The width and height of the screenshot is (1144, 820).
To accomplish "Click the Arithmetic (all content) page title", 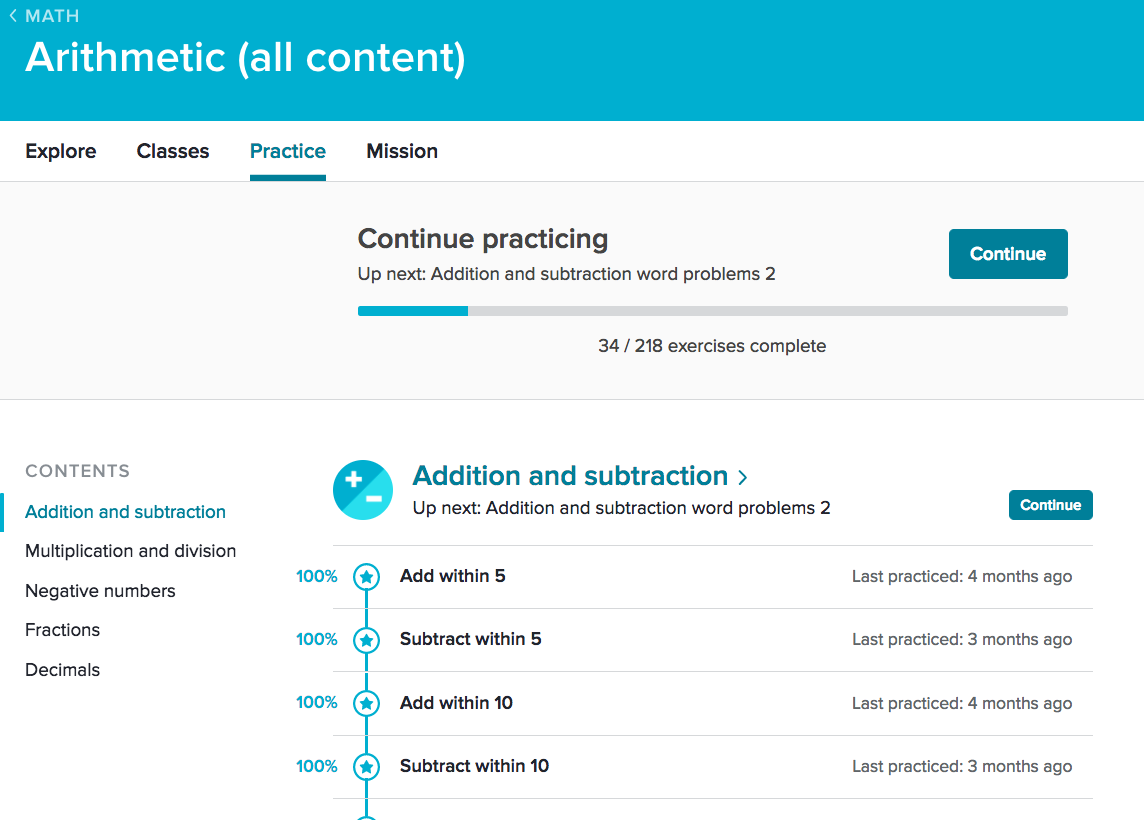I will [245, 58].
